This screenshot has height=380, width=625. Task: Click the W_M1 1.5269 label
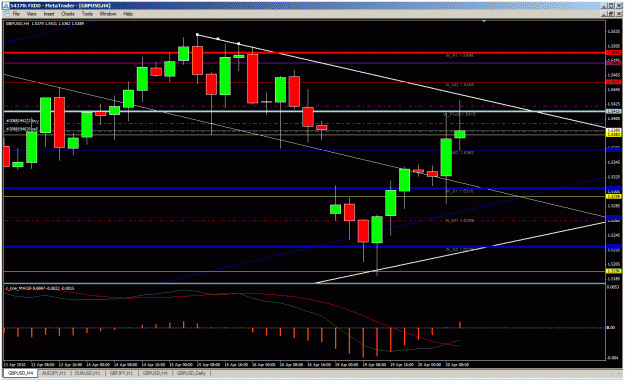click(459, 221)
